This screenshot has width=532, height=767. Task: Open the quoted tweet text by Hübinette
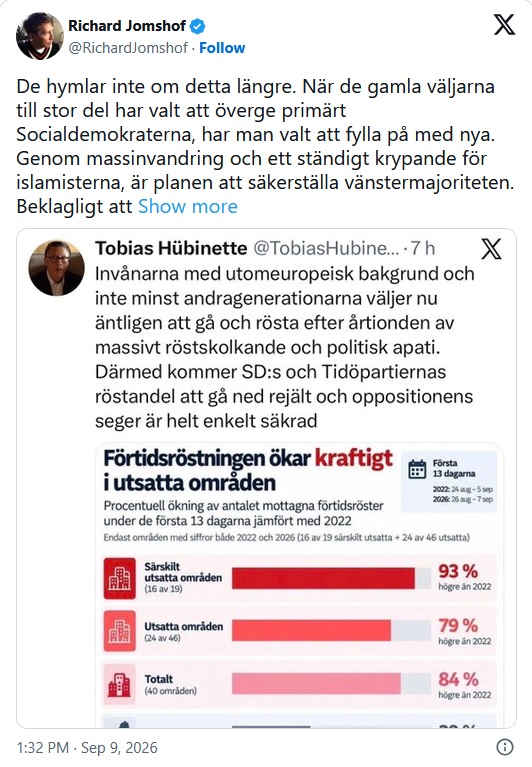(x=285, y=347)
